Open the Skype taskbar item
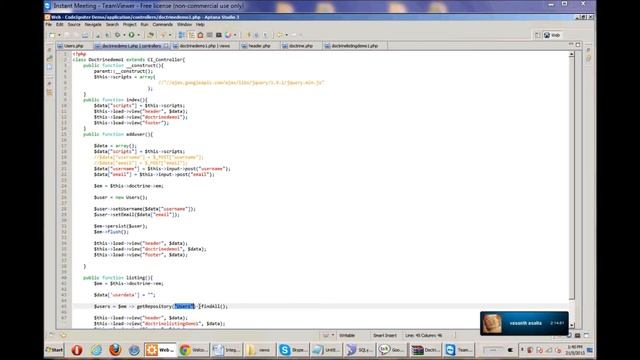The height and width of the screenshot is (360, 640). tap(293, 350)
